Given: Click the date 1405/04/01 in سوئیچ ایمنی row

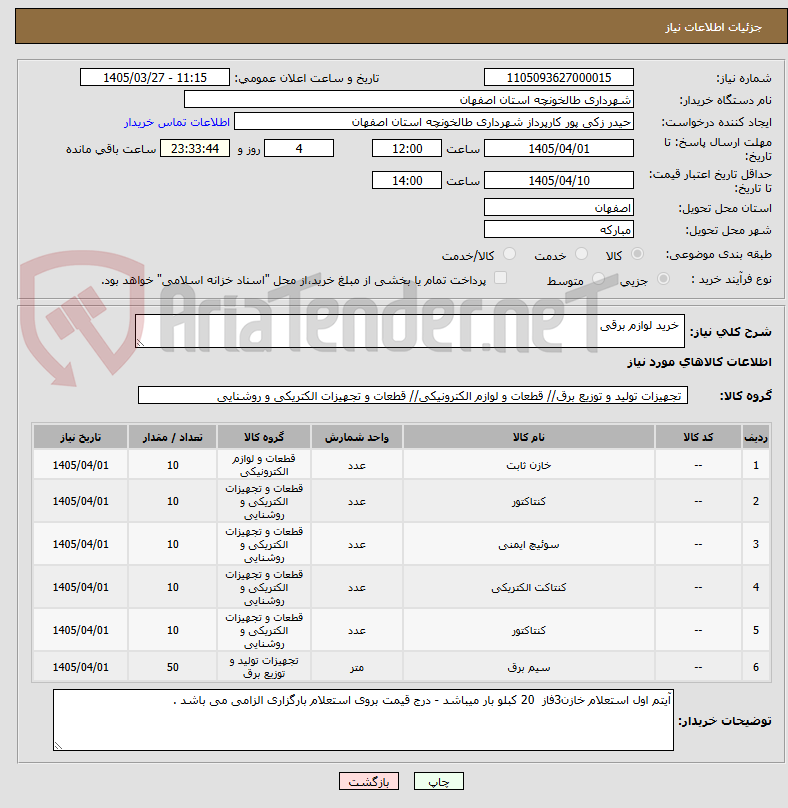Looking at the screenshot, I should pyautogui.click(x=80, y=544).
